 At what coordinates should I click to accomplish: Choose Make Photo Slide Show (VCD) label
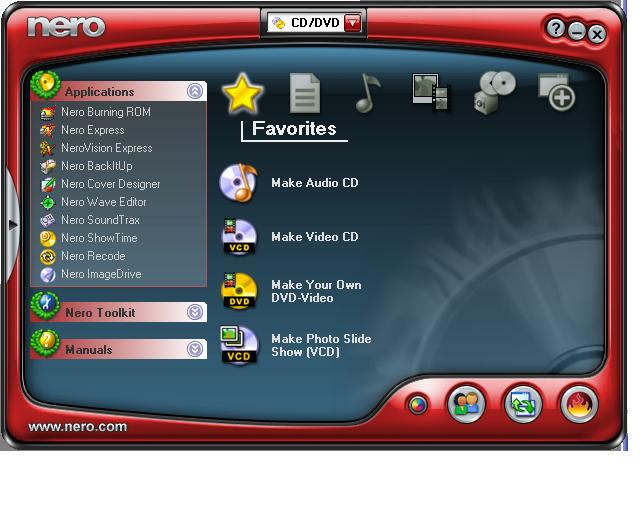click(321, 345)
